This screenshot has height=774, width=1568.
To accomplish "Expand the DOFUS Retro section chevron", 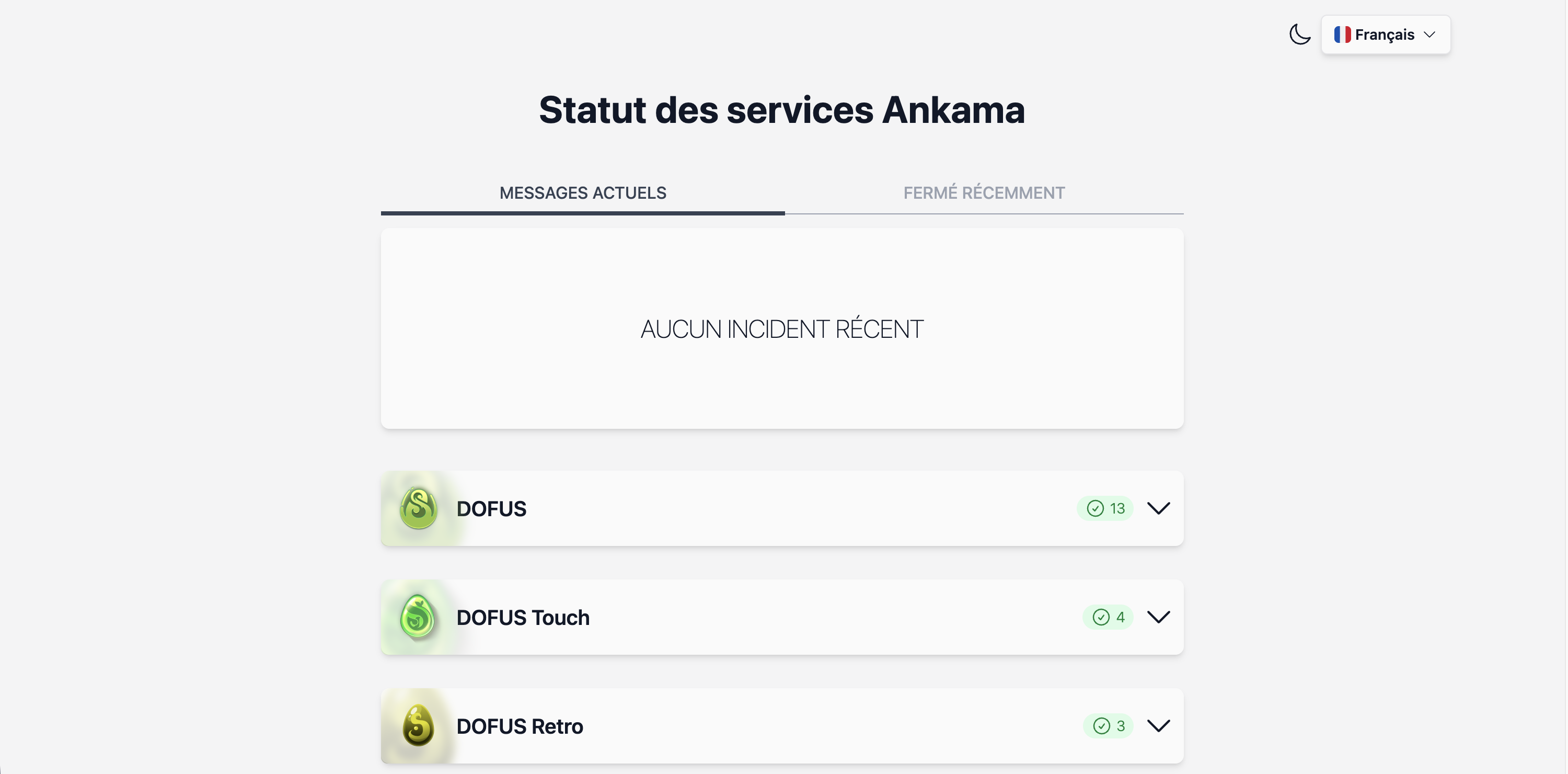I will point(1158,726).
